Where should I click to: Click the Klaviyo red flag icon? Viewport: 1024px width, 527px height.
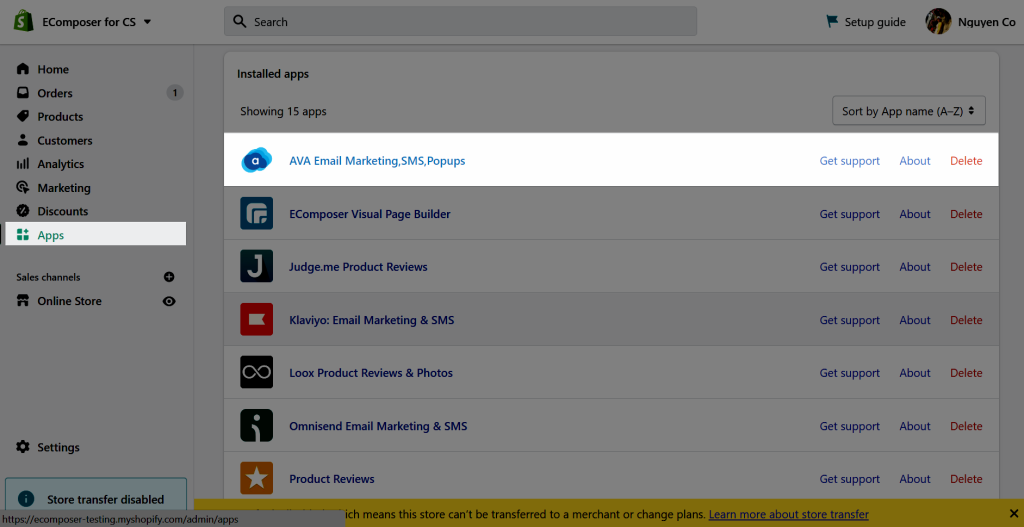tap(257, 319)
